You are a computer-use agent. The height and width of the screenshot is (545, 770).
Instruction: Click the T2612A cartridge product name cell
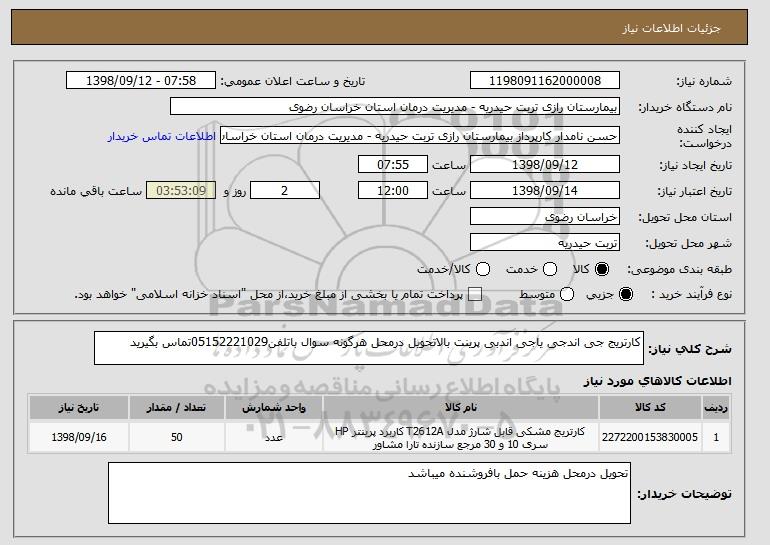coord(461,437)
